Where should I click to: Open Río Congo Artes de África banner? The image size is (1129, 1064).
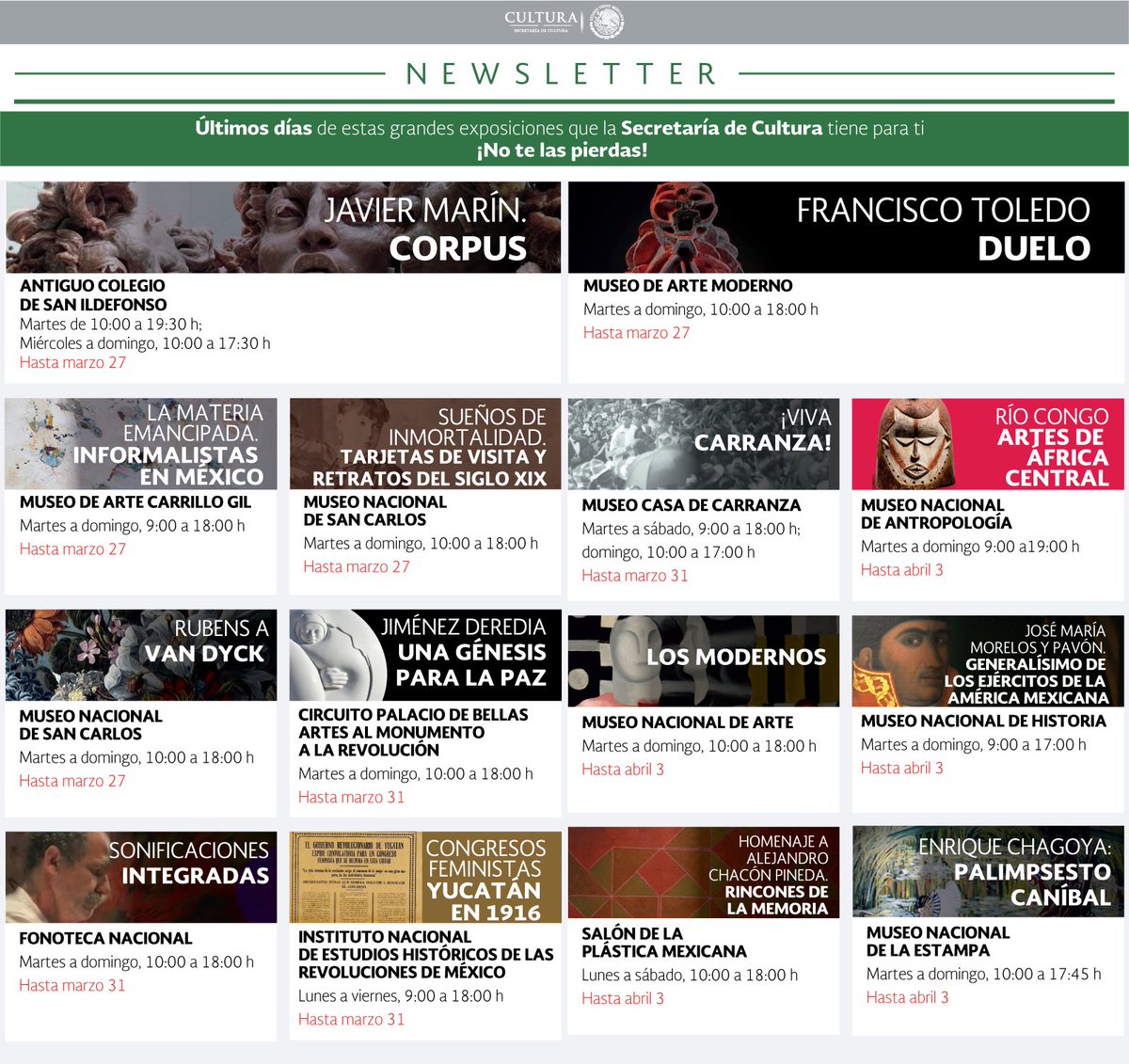pyautogui.click(x=988, y=443)
